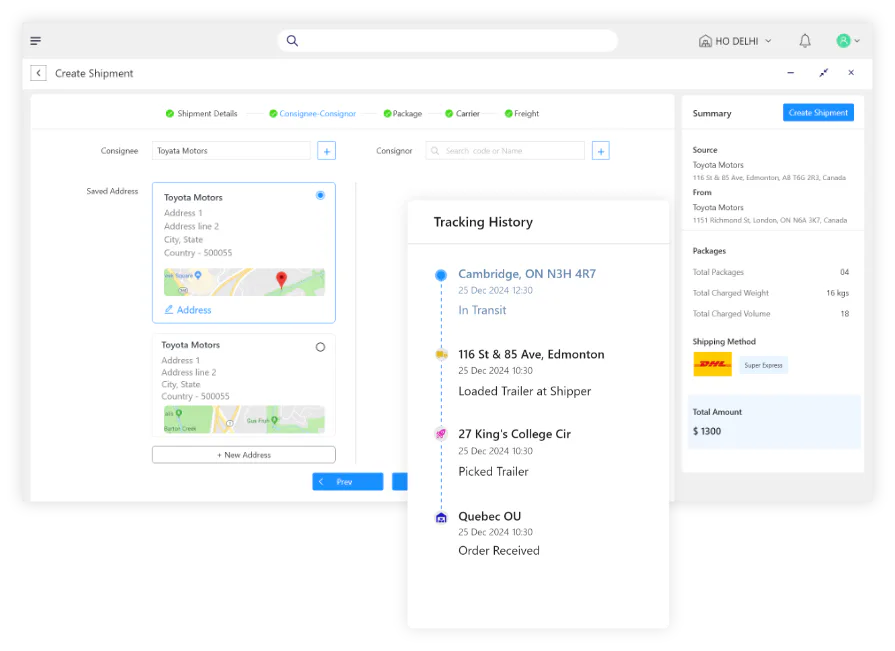Expand the HO DELHI location dropdown
Screen dimensions: 895x651
point(768,41)
